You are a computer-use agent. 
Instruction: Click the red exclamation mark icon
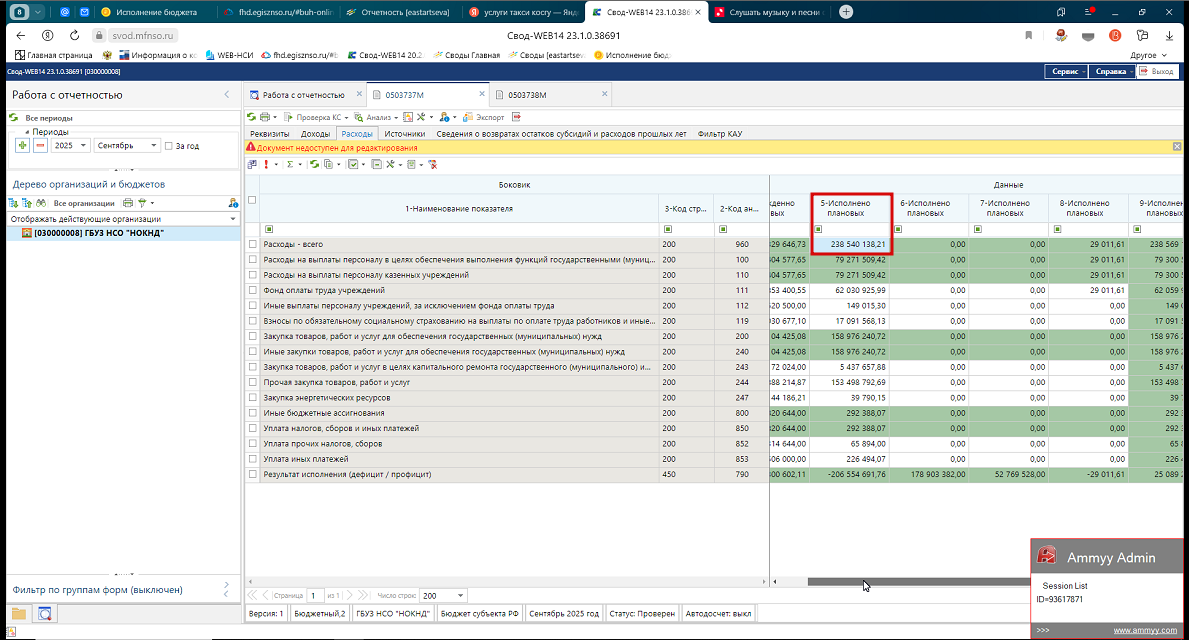click(x=266, y=164)
